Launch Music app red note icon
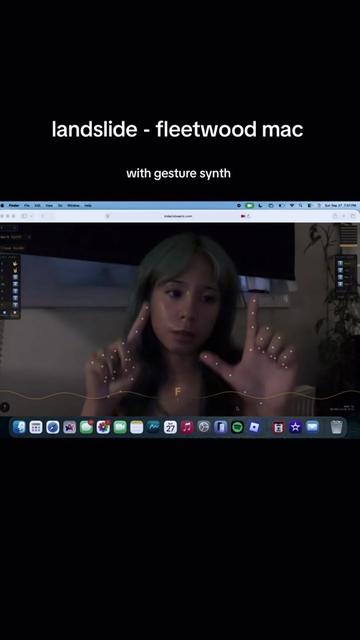 (187, 427)
